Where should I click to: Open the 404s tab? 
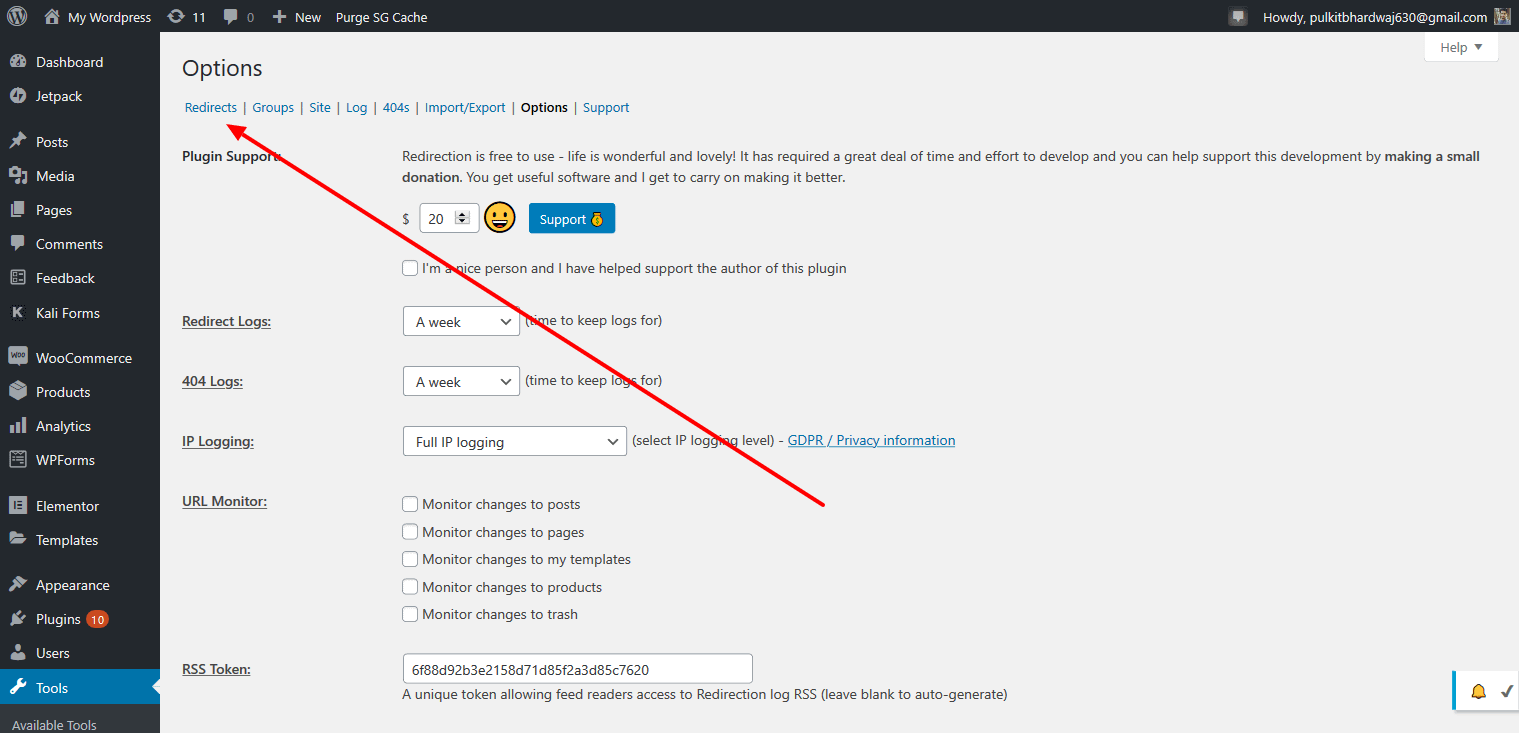[395, 107]
